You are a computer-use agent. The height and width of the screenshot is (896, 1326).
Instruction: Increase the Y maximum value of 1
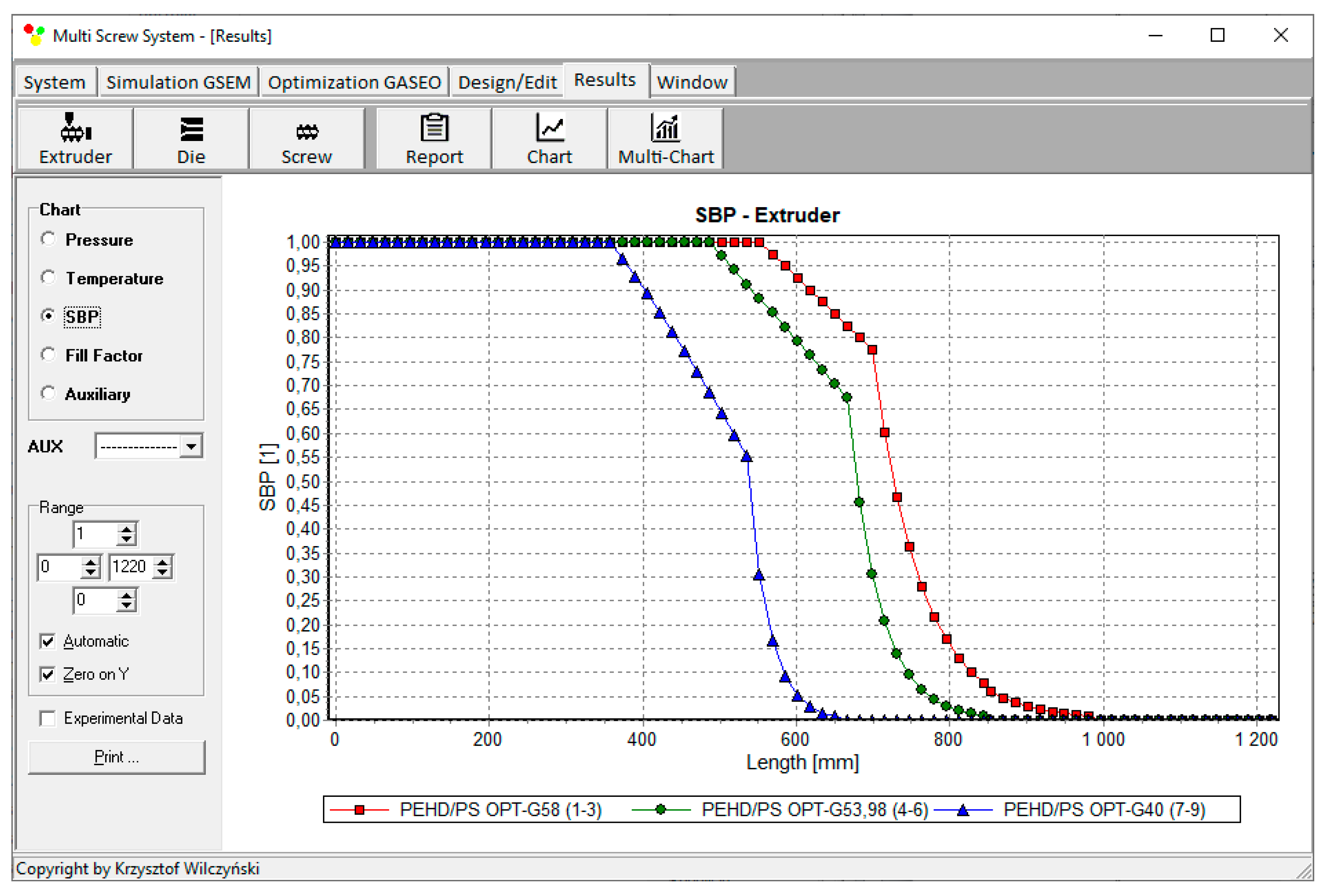(x=127, y=529)
